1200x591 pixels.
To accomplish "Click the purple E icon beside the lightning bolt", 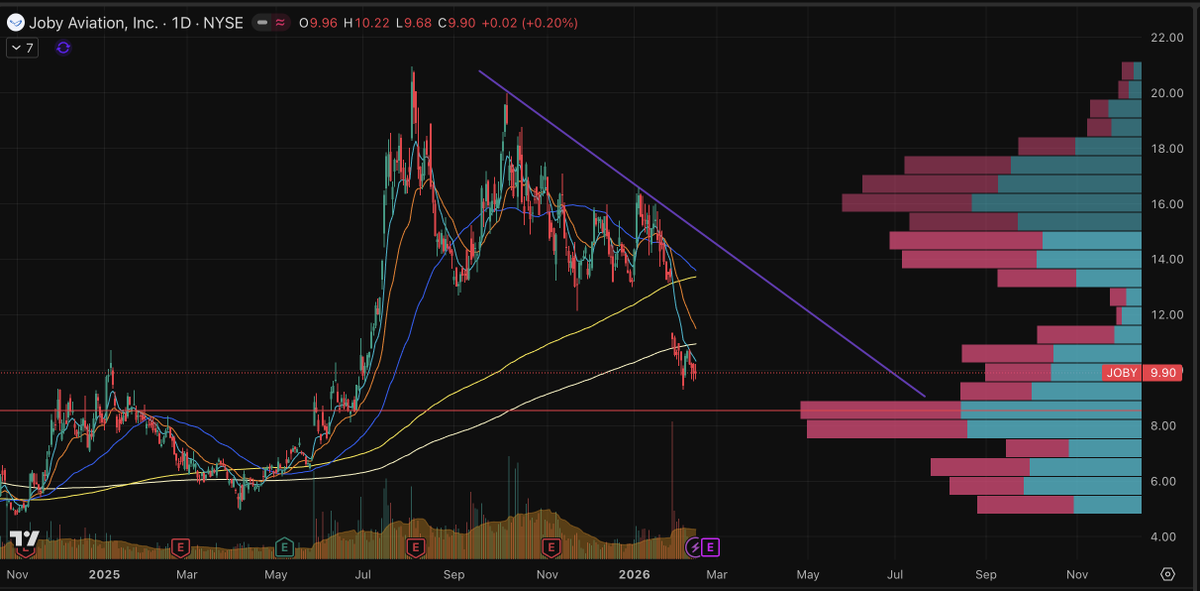I will click(x=710, y=547).
